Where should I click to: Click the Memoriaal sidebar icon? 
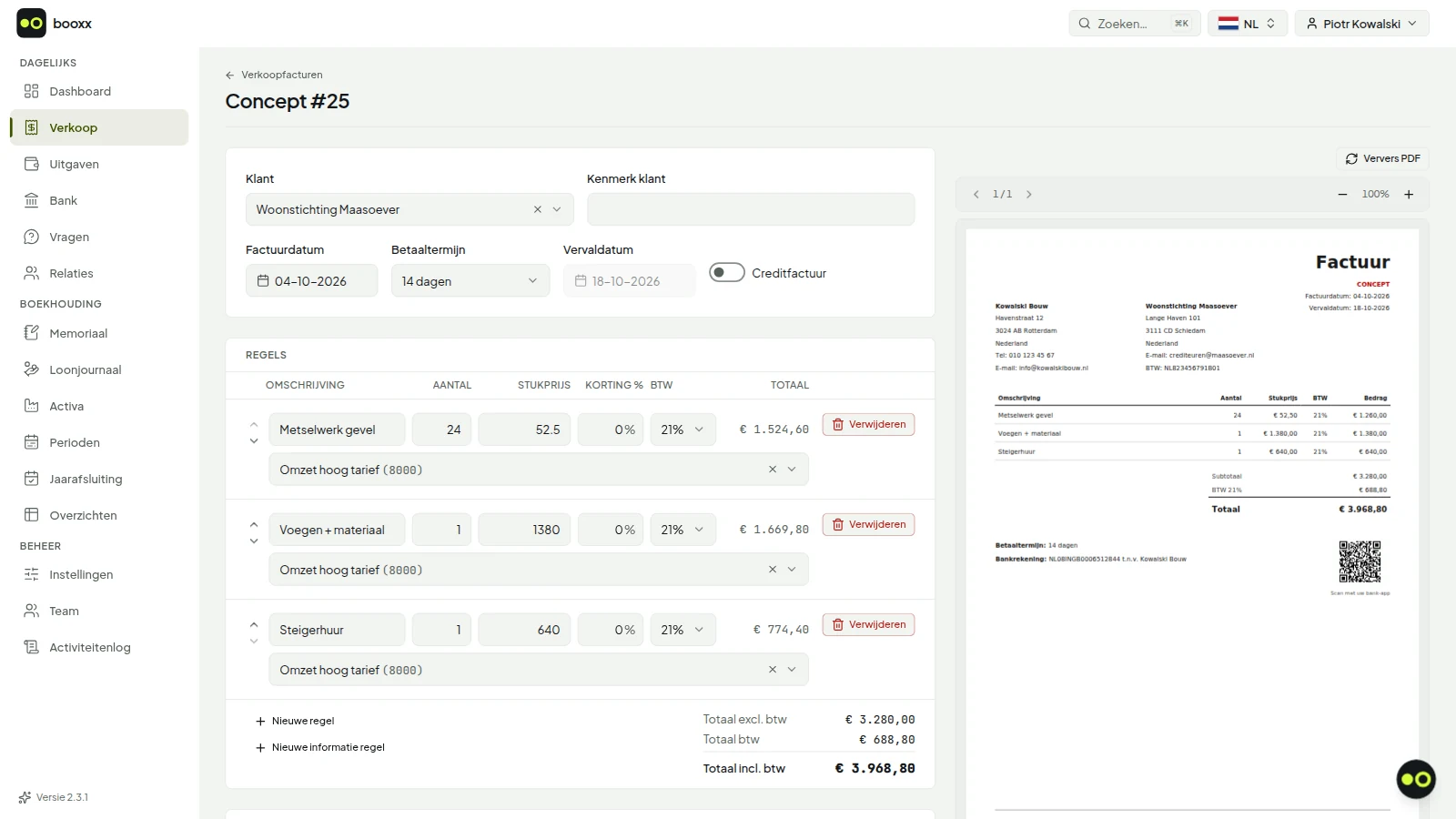32,333
